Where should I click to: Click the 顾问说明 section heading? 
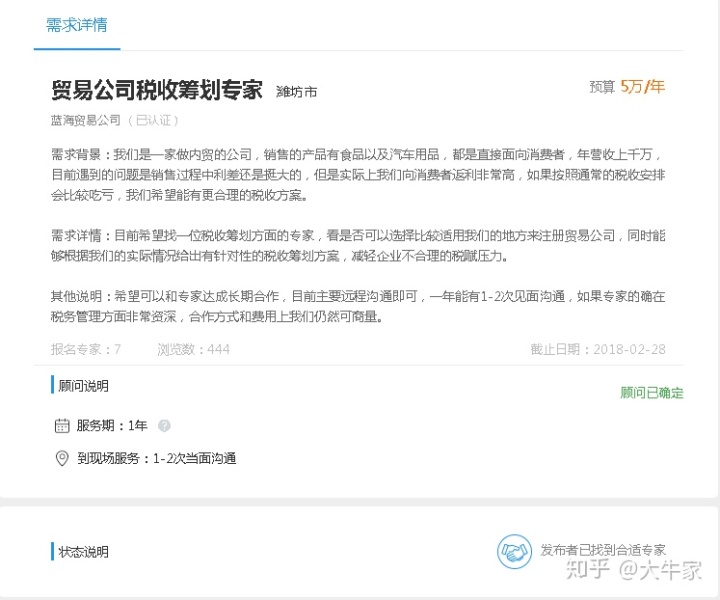click(83, 386)
